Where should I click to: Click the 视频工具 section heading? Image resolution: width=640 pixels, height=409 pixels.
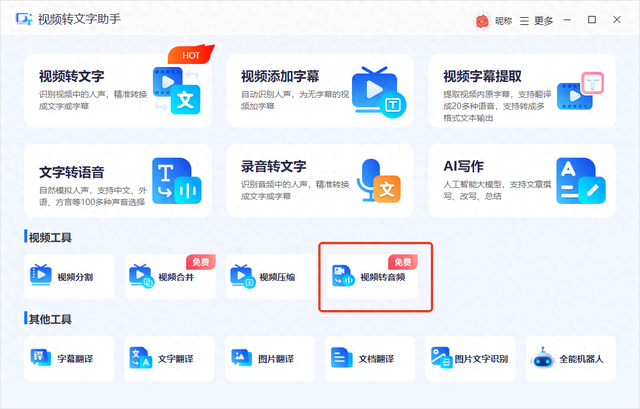tap(50, 238)
